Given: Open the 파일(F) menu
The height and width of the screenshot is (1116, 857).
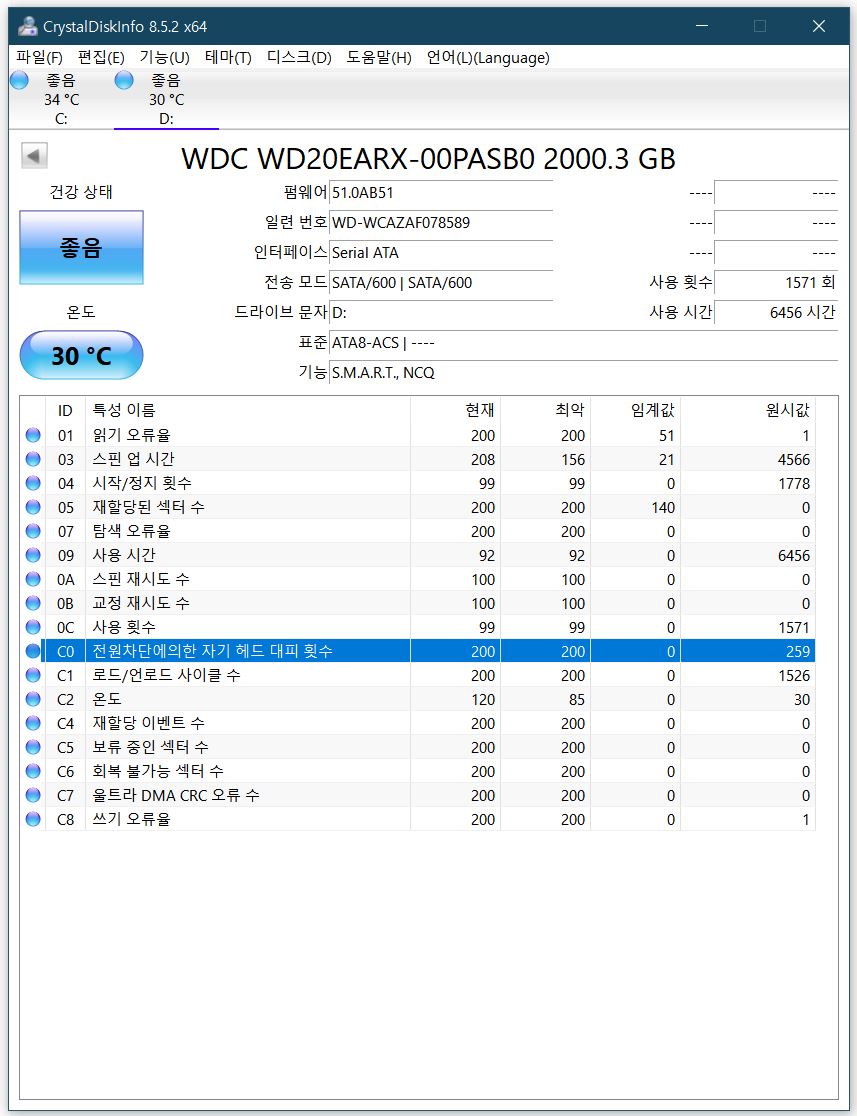Looking at the screenshot, I should tap(40, 58).
